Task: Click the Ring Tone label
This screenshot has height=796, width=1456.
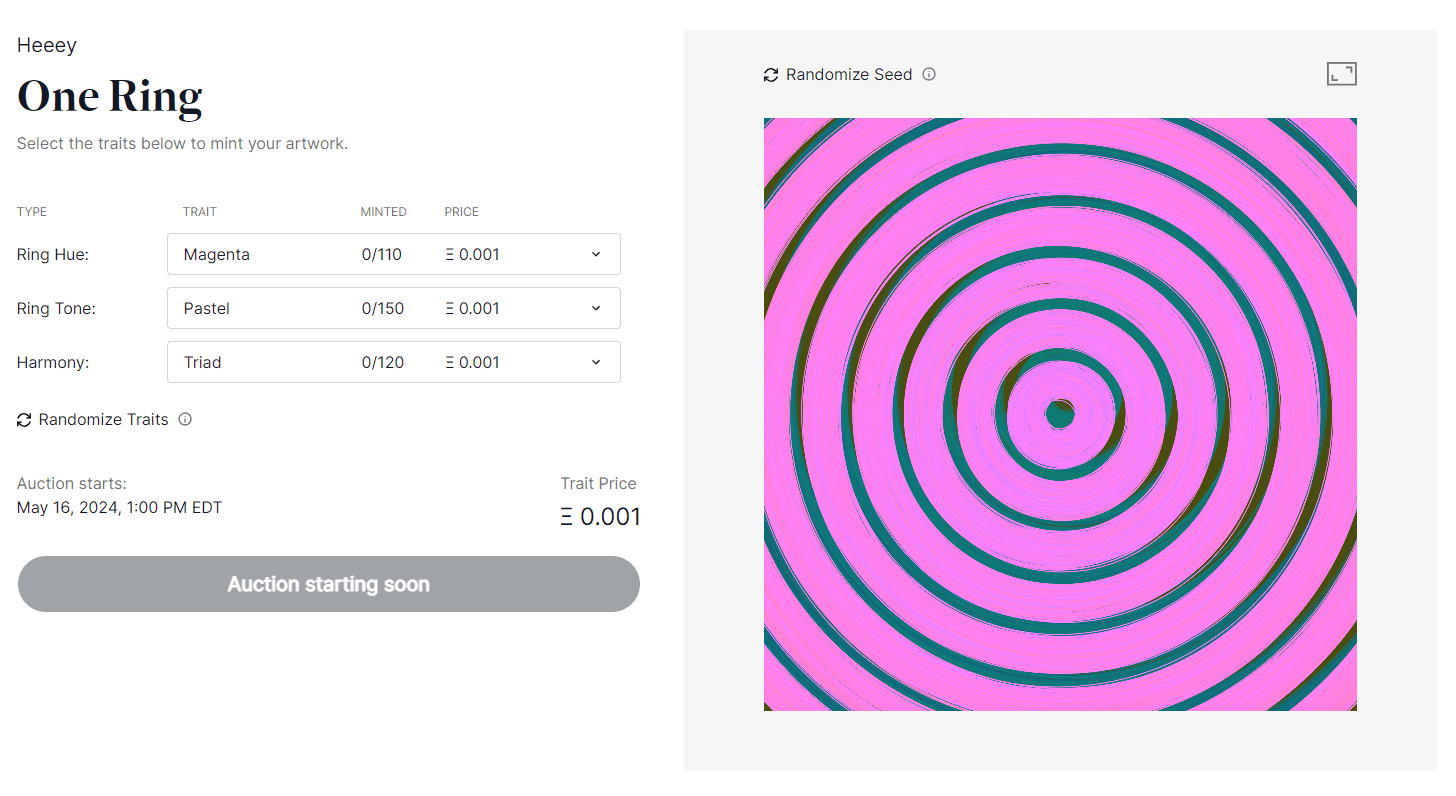Action: click(x=57, y=308)
